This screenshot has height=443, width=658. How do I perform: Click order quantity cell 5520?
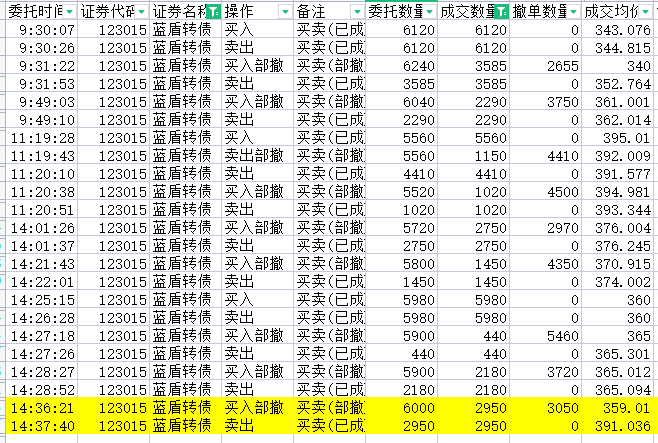(x=402, y=192)
